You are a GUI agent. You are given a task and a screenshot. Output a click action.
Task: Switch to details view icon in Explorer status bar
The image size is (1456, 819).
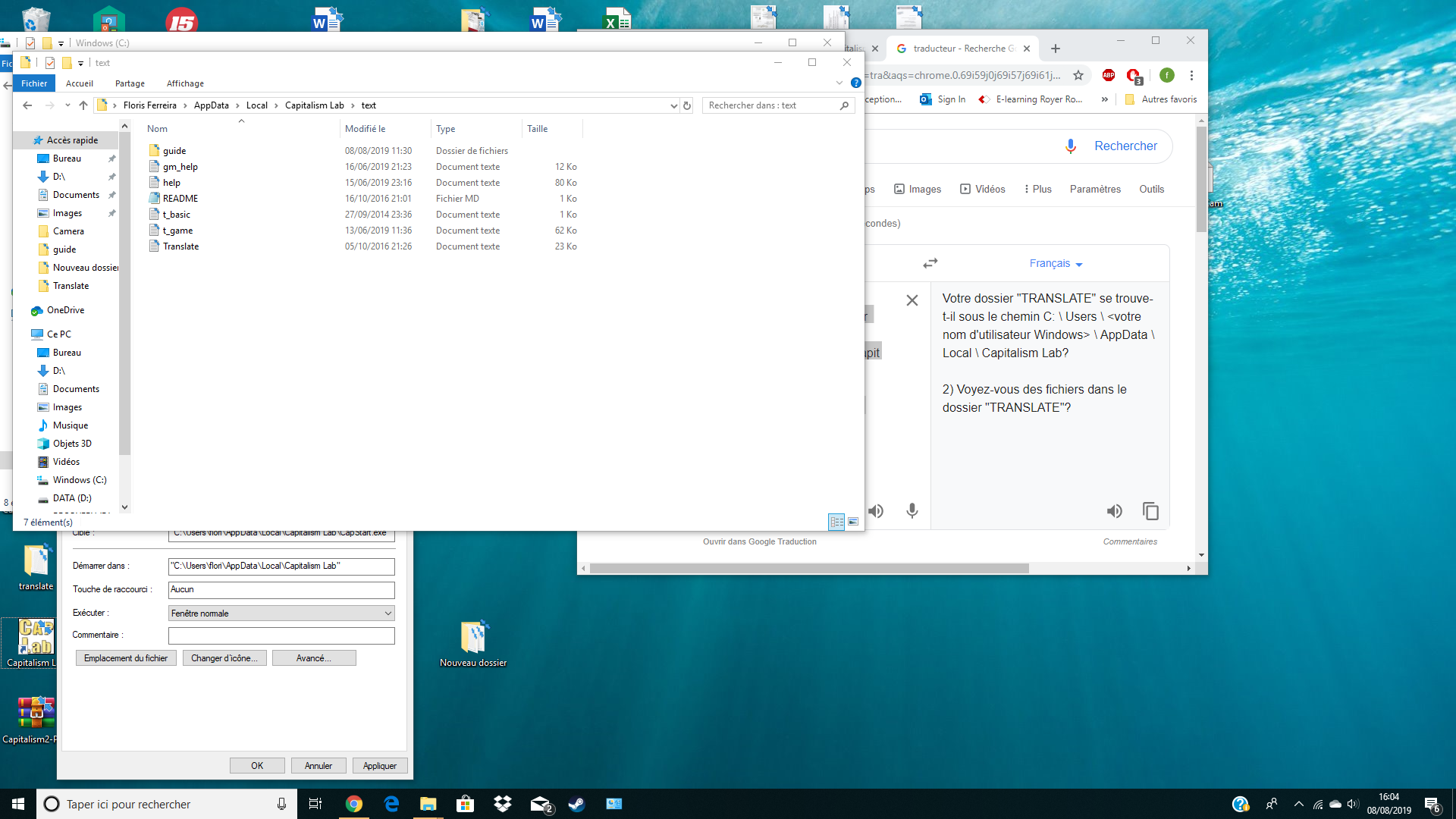(836, 522)
